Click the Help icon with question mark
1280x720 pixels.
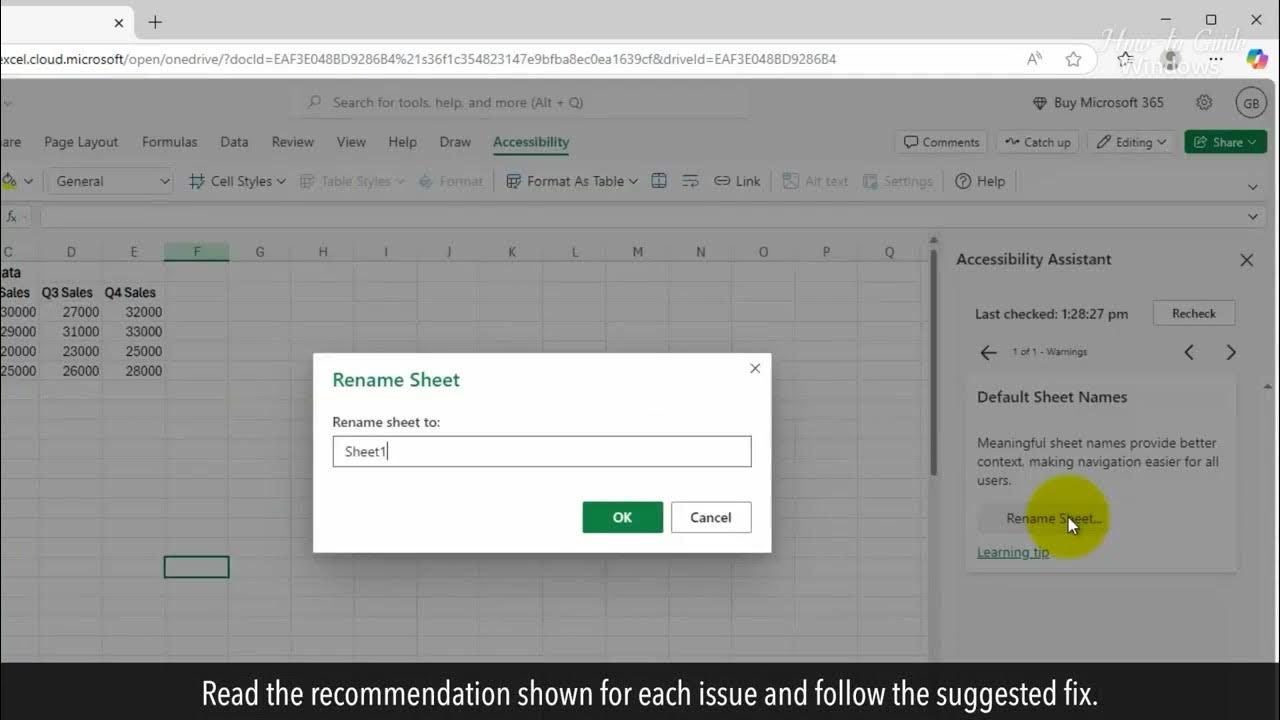click(x=979, y=181)
